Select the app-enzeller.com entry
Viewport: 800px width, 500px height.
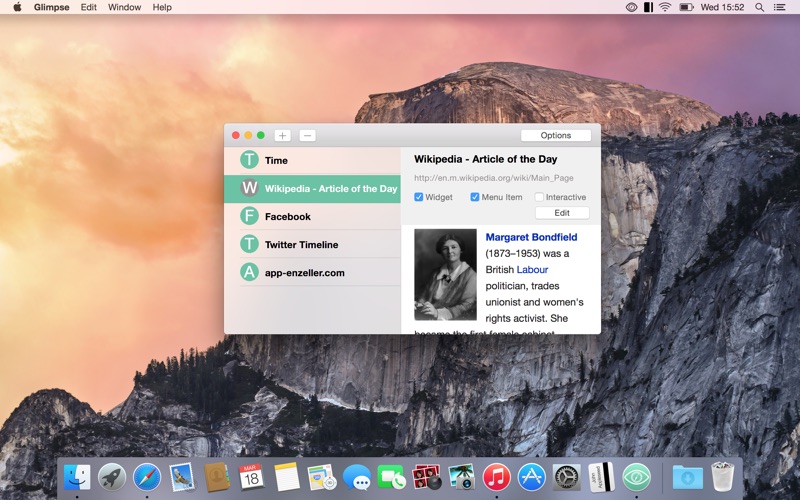(312, 272)
